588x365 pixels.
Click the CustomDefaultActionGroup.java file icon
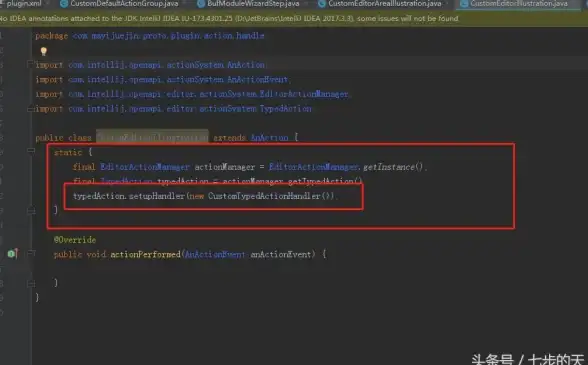point(64,3)
